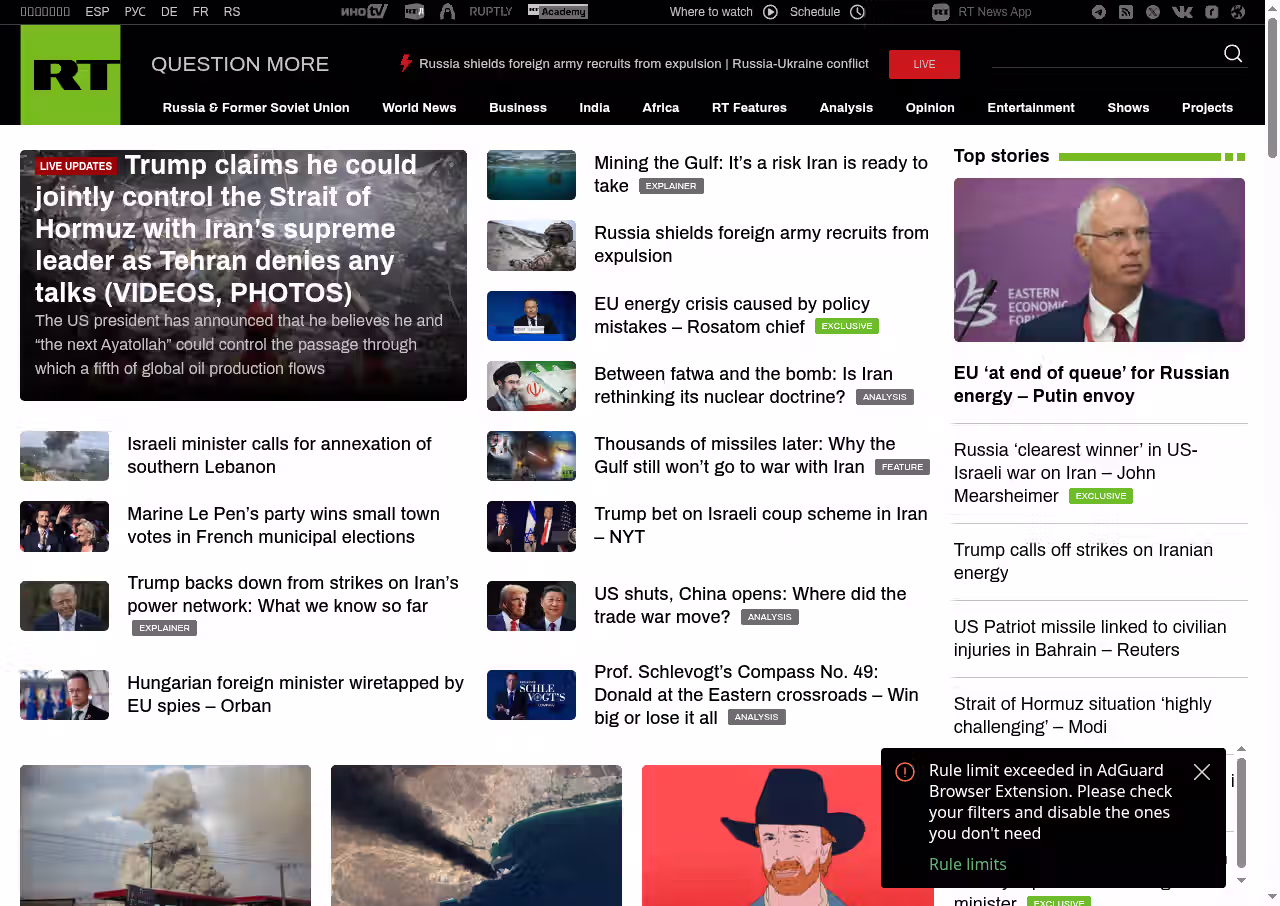The height and width of the screenshot is (906, 1280).
Task: Open the Putin envoy top story thumbnail
Action: coord(1099,260)
